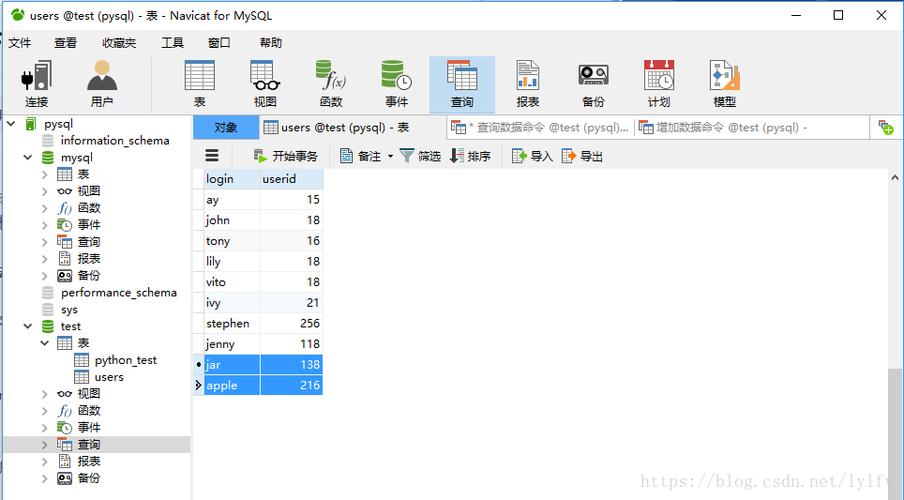
Task: Collapse the mysql database node
Action: (x=28, y=157)
